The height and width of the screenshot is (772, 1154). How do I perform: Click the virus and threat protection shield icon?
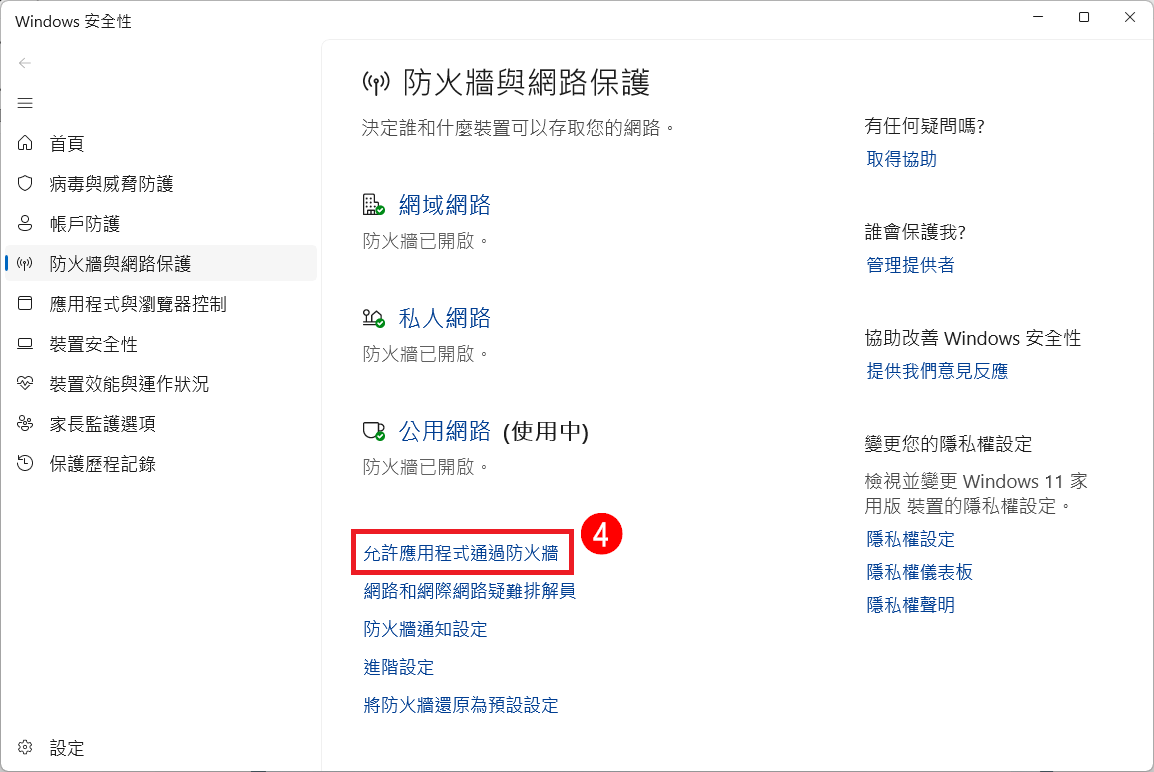point(26,184)
